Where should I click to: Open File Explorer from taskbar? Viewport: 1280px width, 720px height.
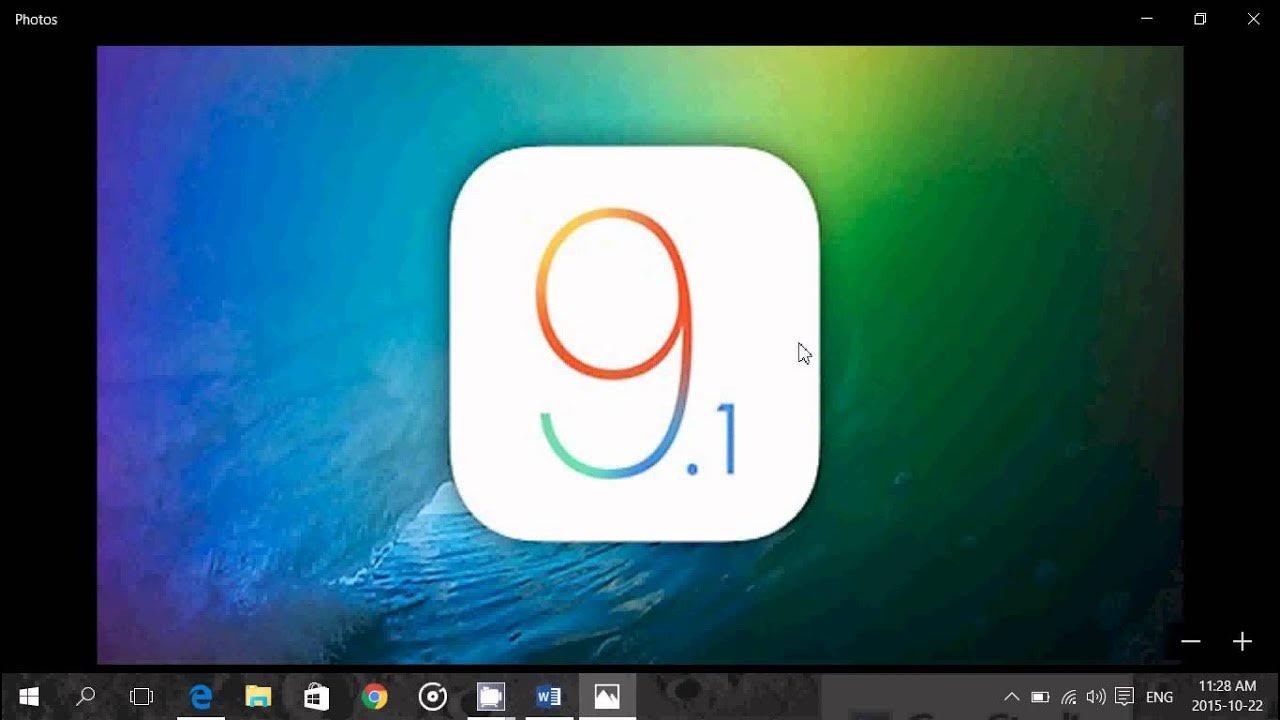(259, 697)
